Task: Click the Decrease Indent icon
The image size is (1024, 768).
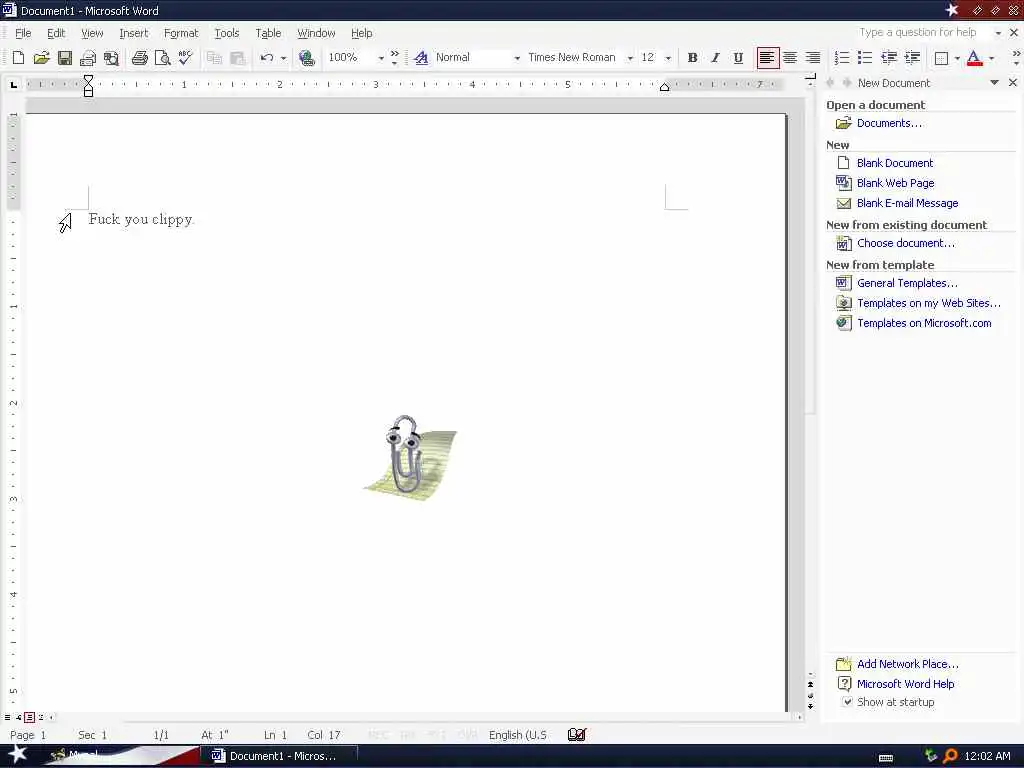Action: [x=889, y=58]
